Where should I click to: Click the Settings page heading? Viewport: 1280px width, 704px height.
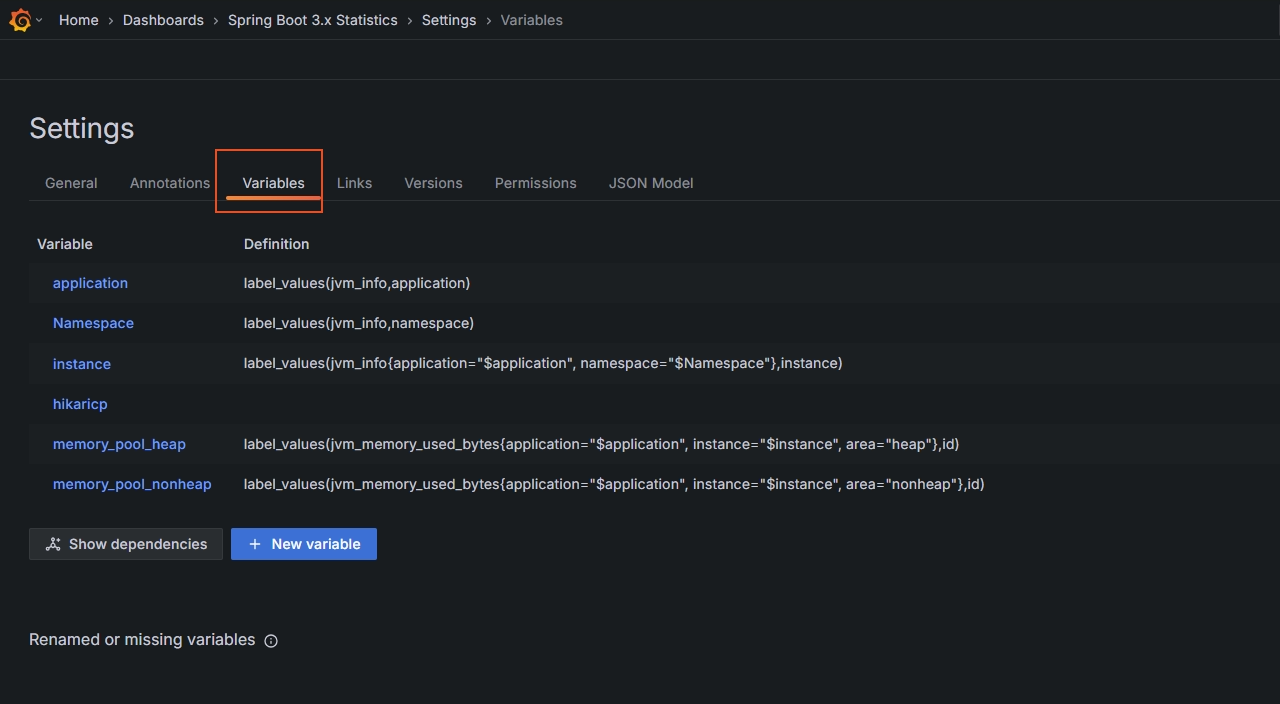click(82, 128)
